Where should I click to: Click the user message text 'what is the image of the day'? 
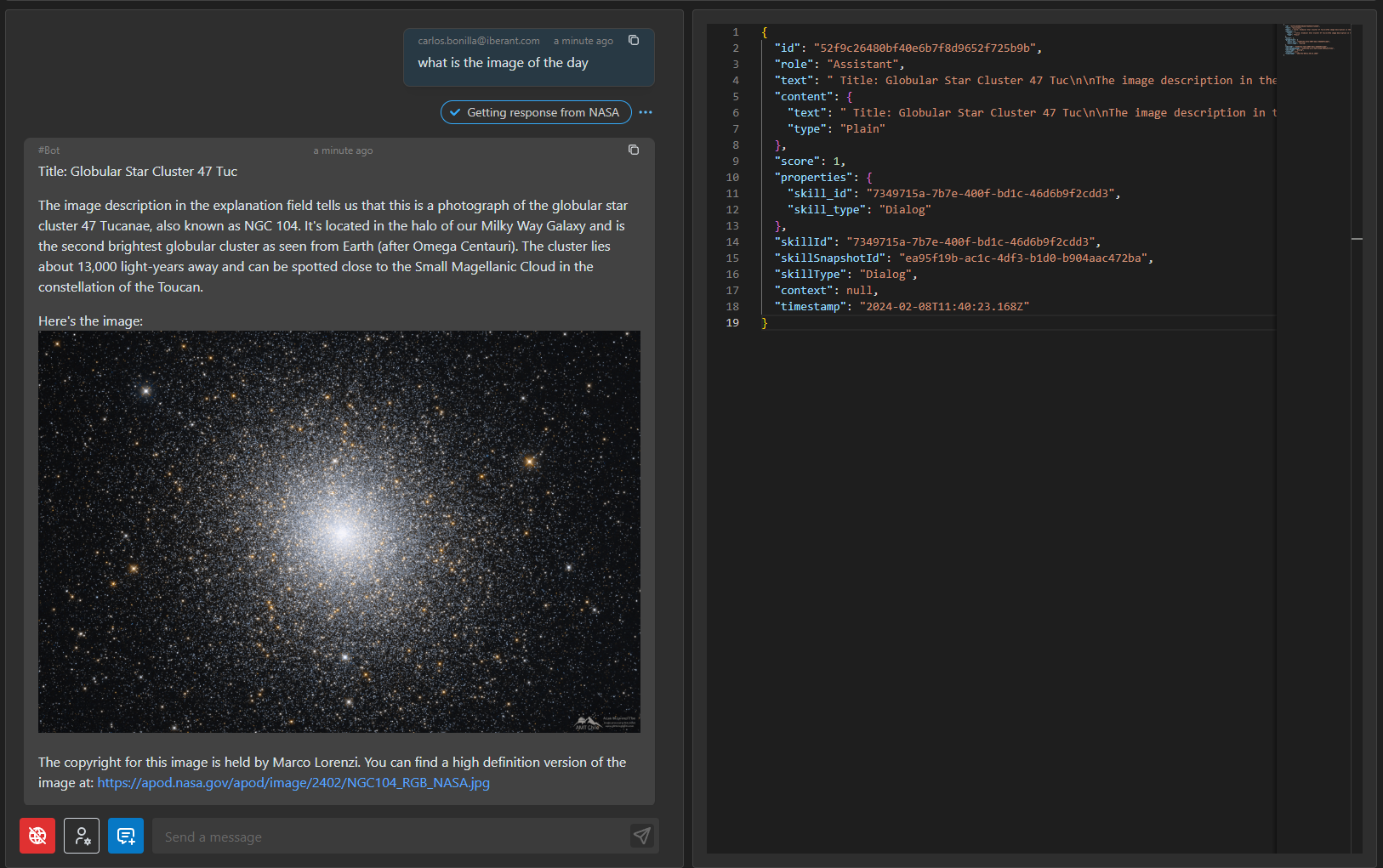point(503,62)
